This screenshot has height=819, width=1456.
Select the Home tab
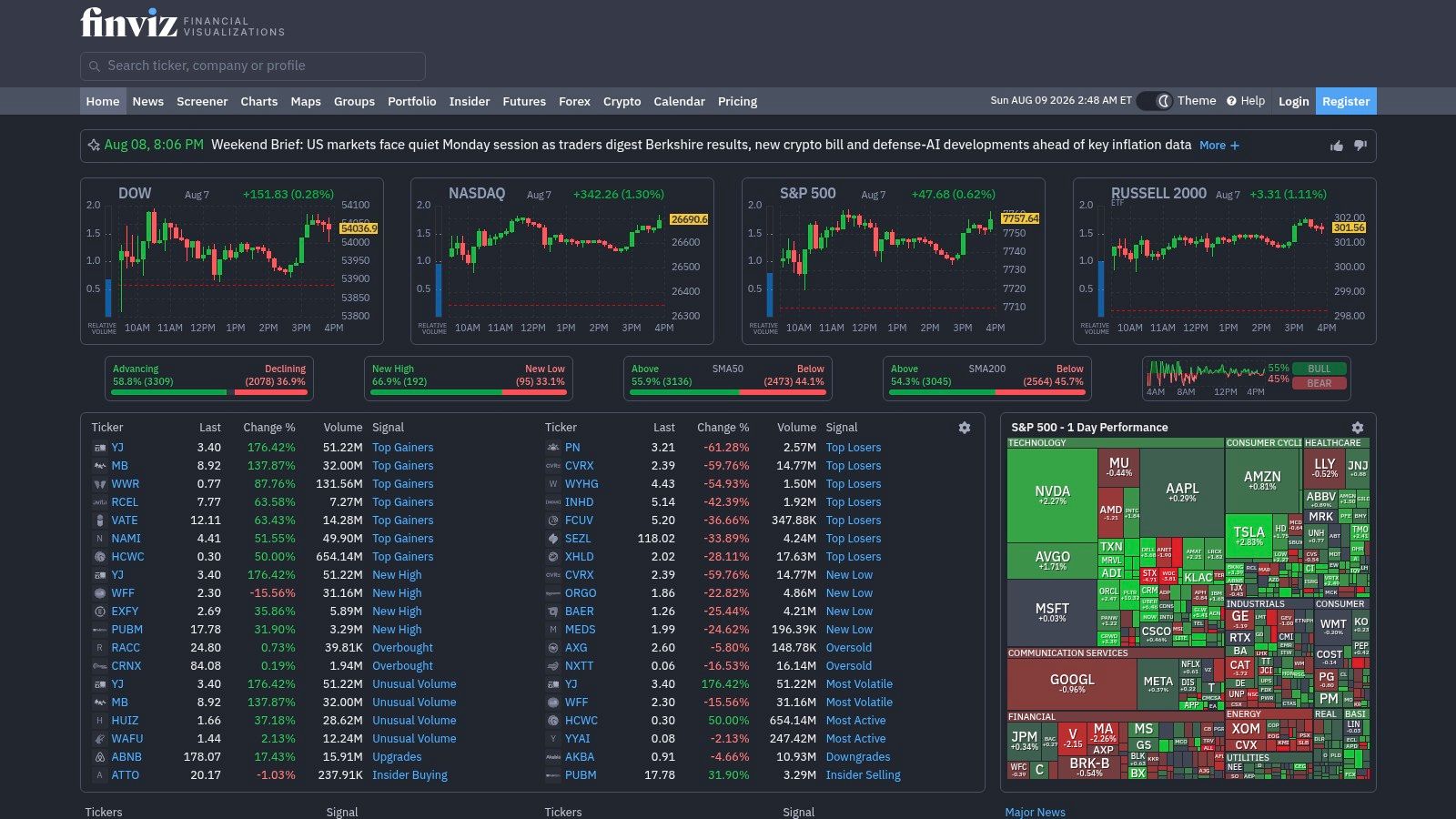(103, 101)
